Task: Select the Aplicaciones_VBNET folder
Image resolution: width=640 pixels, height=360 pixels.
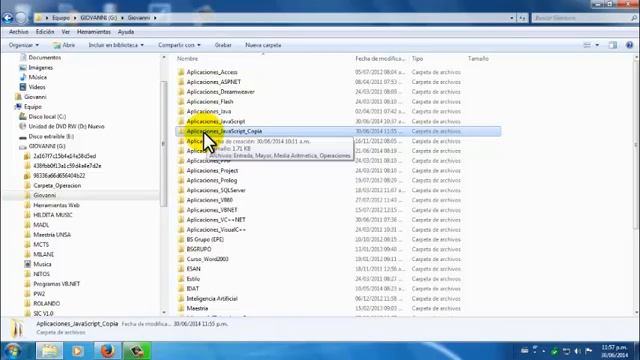Action: point(212,210)
